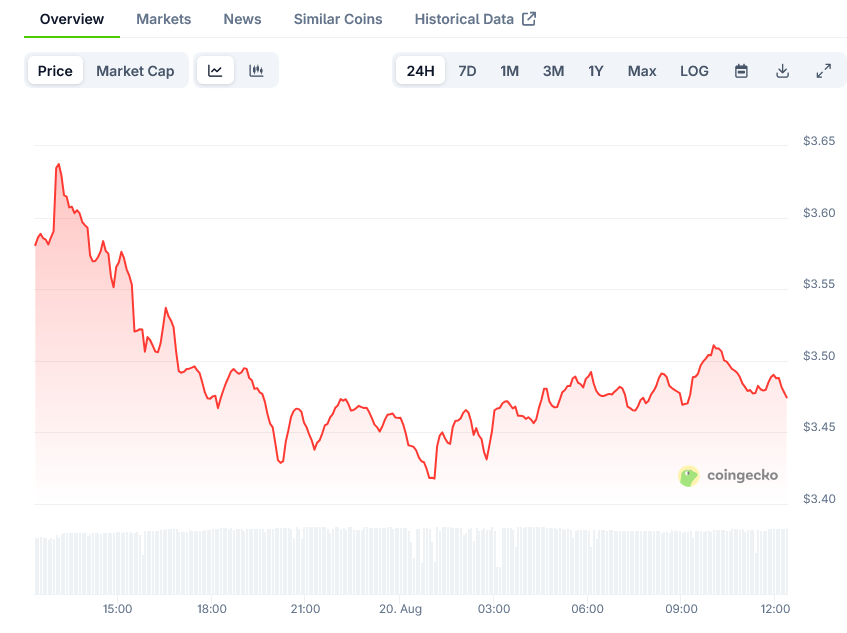Set chart range to 1M
Screen dimensions: 847x633
(509, 71)
